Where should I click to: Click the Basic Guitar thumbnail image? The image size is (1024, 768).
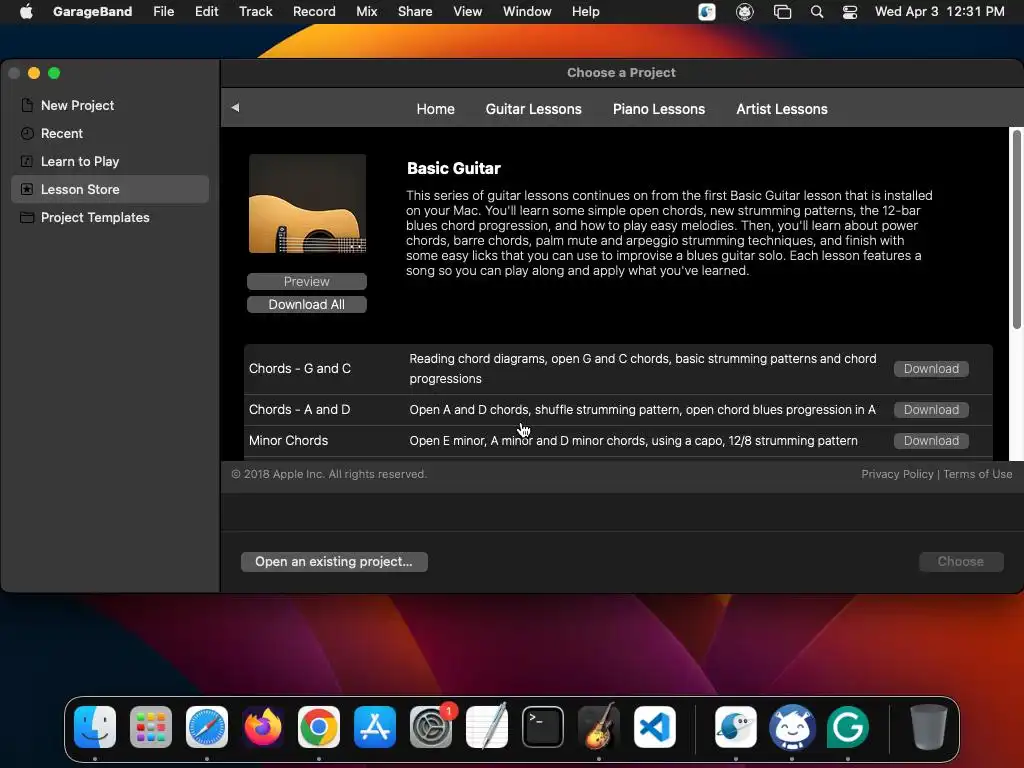click(308, 204)
